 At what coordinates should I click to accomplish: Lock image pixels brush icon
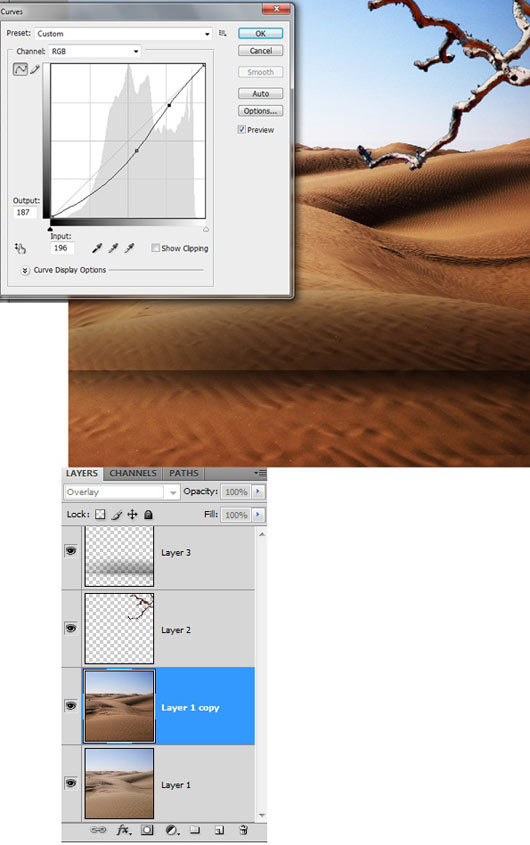tap(116, 515)
